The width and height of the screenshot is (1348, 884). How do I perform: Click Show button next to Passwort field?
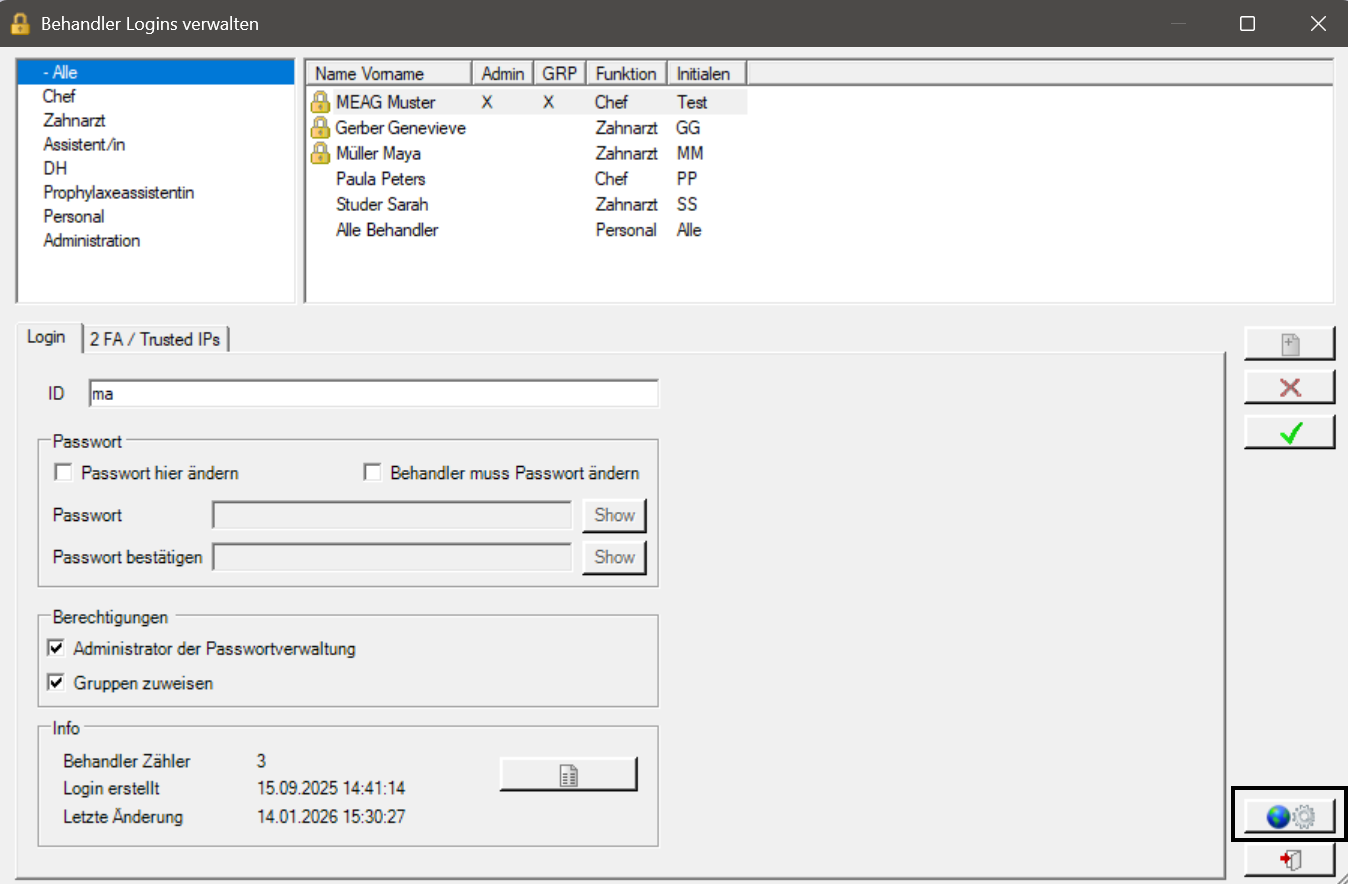point(614,516)
